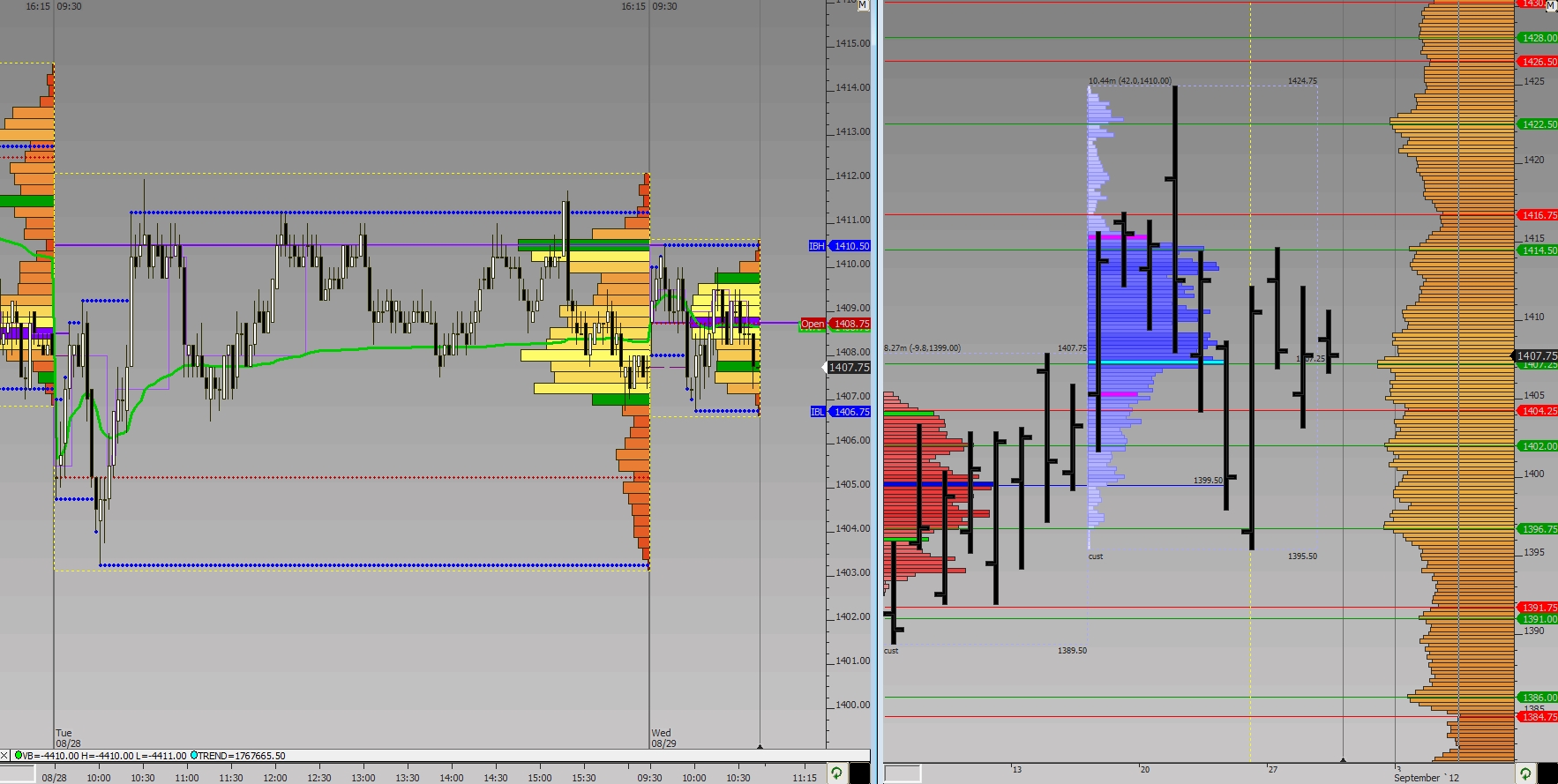Click the 1399.50 label near blue line
Viewport: 1558px width, 784px height.
coord(1208,481)
